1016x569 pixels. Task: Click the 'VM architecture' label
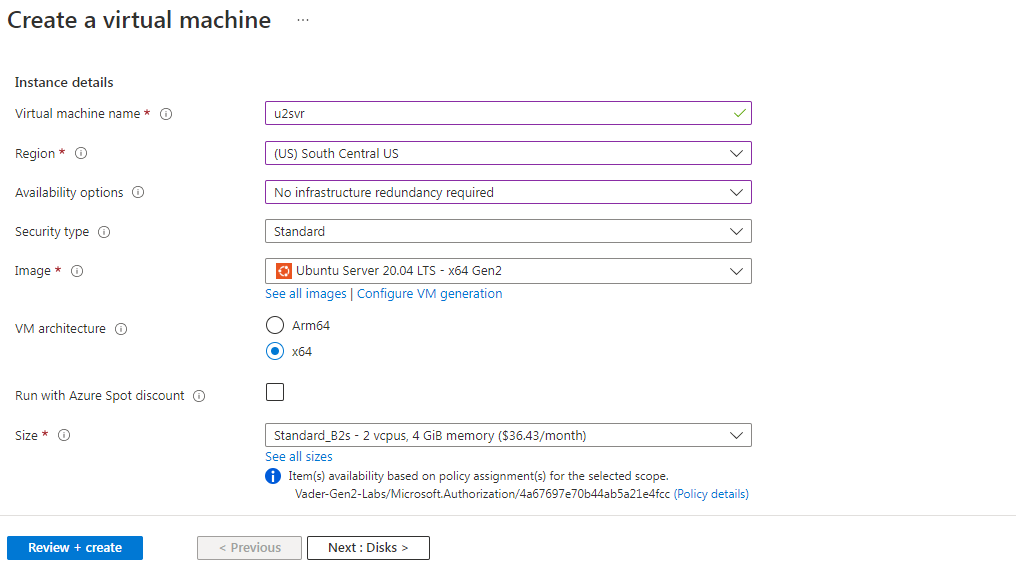[60, 329]
